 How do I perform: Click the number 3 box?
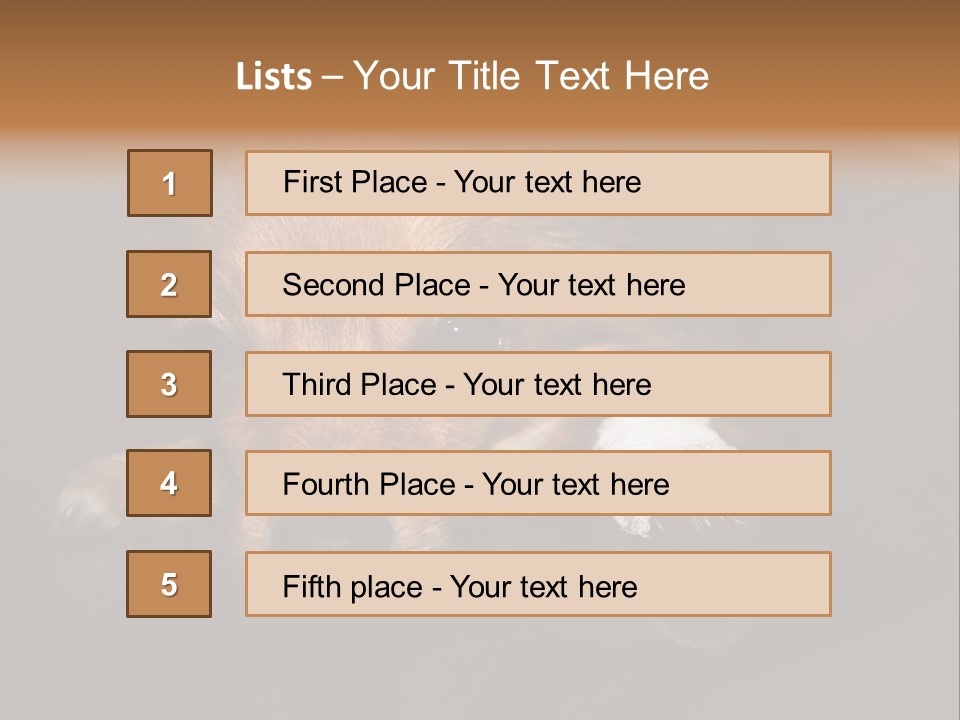click(169, 384)
